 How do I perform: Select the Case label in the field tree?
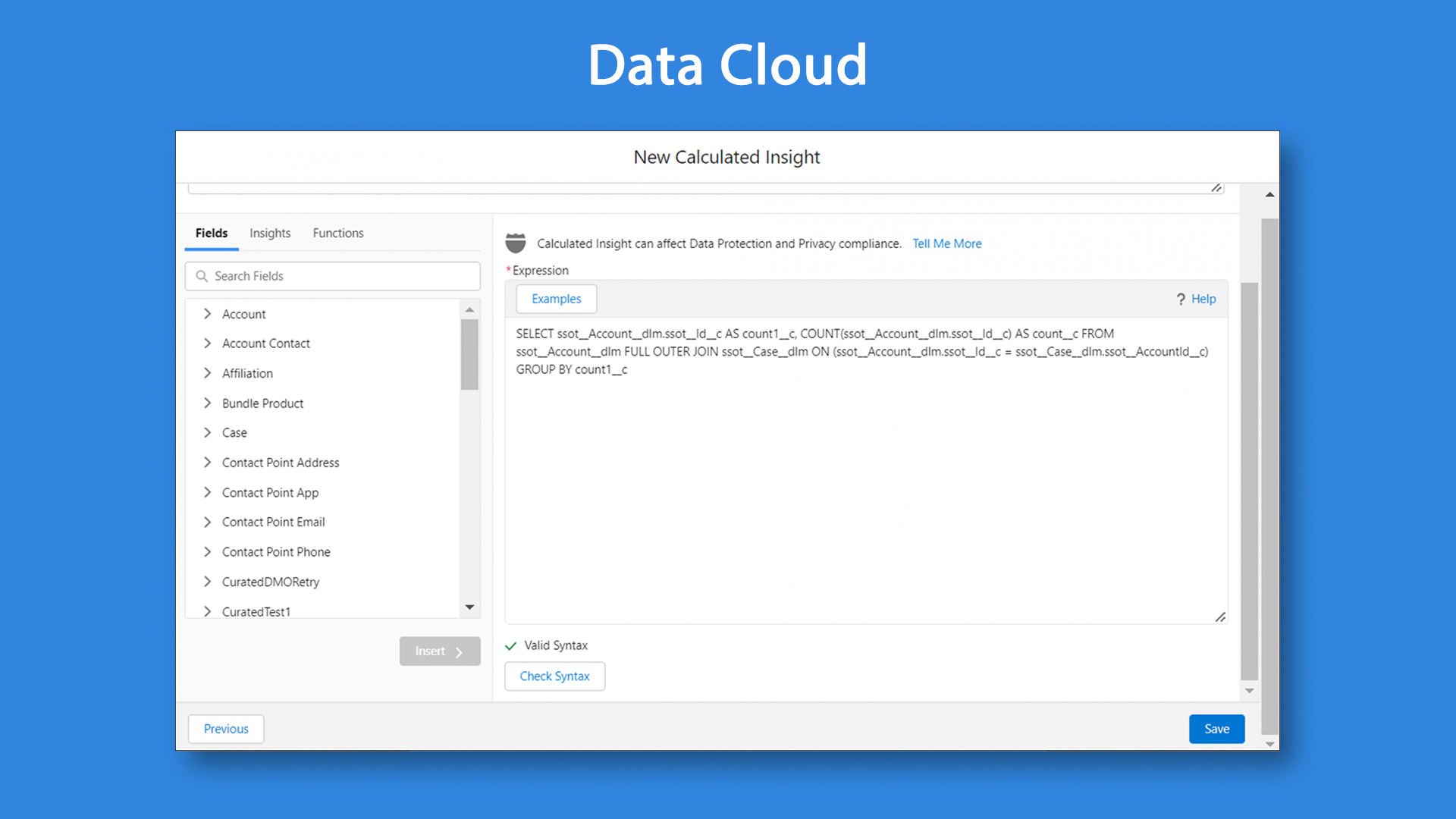point(234,433)
